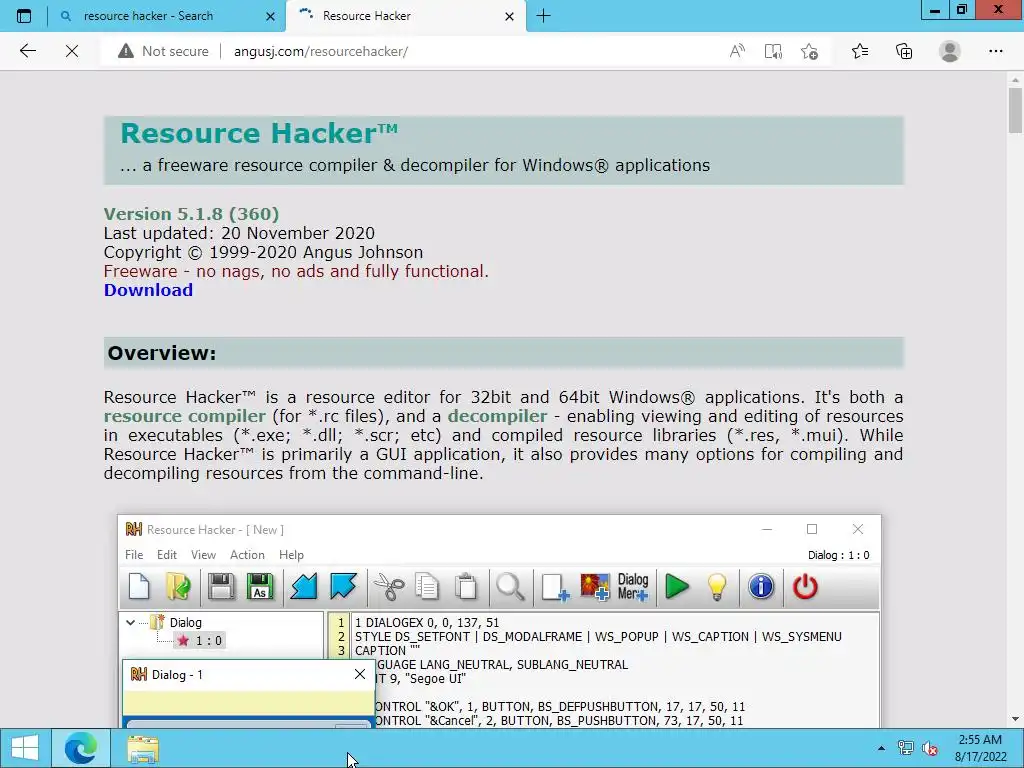The image size is (1024, 768).
Task: Select the 1 : 0 tree item
Action: point(200,641)
